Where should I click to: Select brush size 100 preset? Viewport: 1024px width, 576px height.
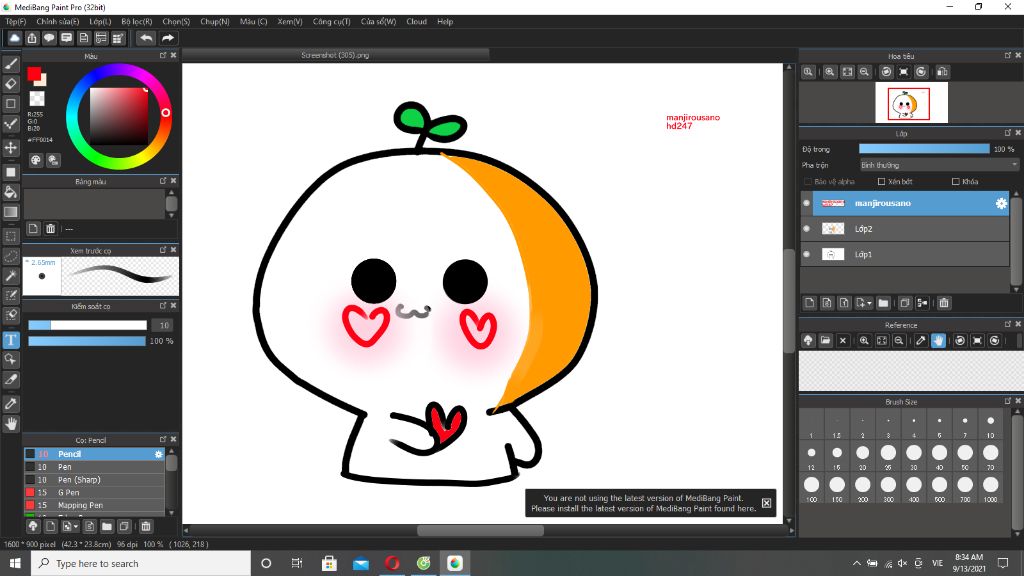pos(811,485)
